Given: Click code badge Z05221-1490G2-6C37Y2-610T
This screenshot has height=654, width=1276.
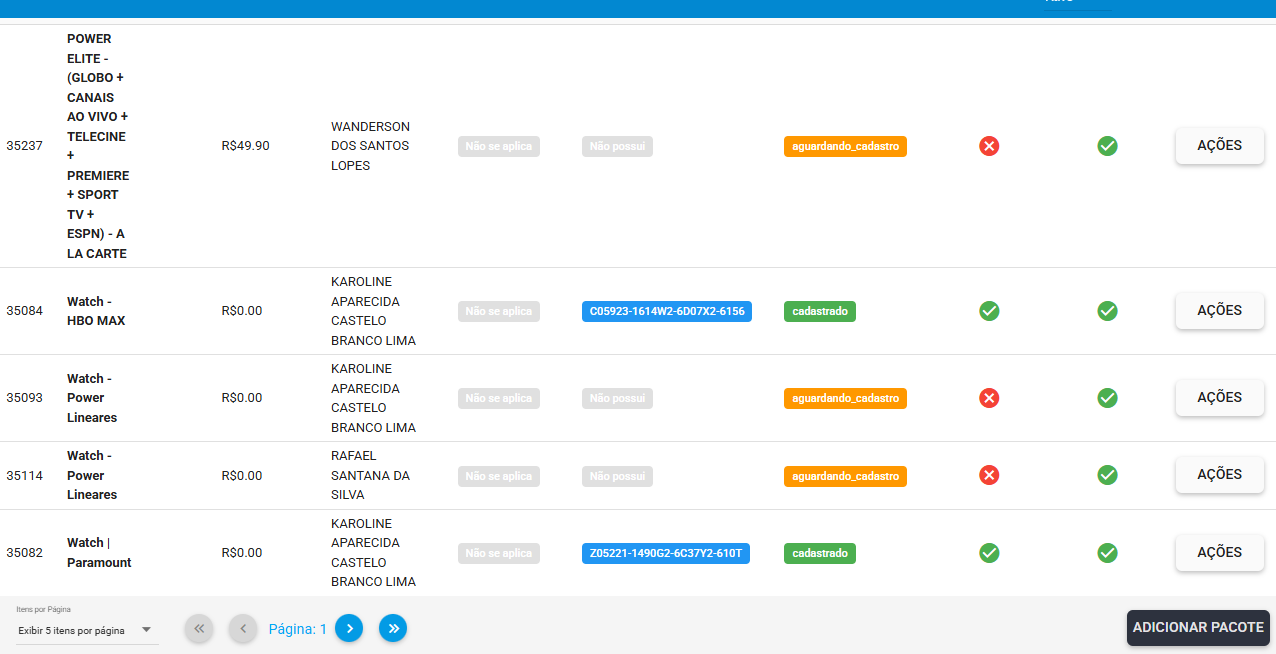Looking at the screenshot, I should click(666, 553).
